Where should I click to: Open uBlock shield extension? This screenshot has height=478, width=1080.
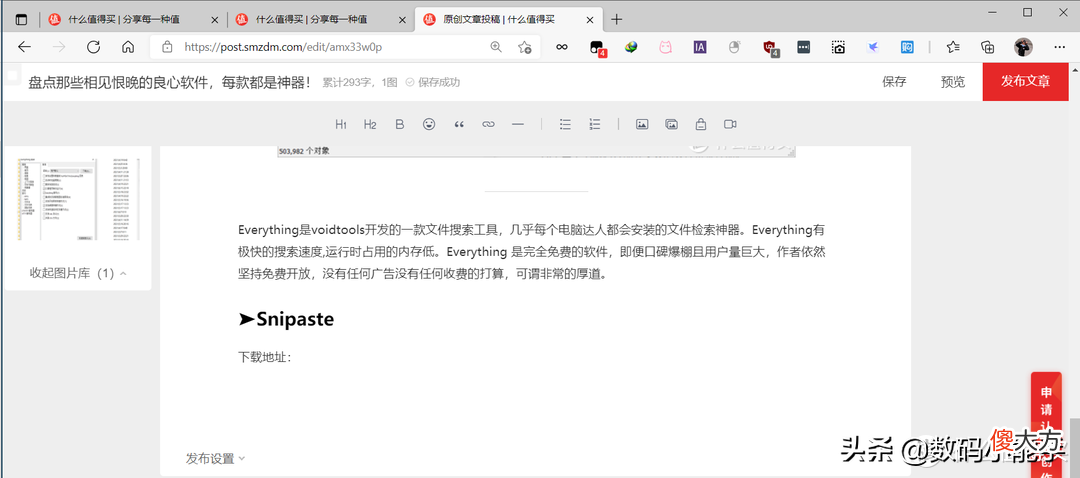point(770,48)
